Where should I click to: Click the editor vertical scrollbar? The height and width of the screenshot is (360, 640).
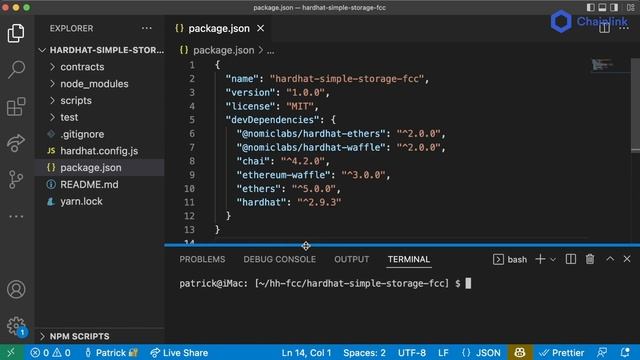pyautogui.click(x=635, y=105)
